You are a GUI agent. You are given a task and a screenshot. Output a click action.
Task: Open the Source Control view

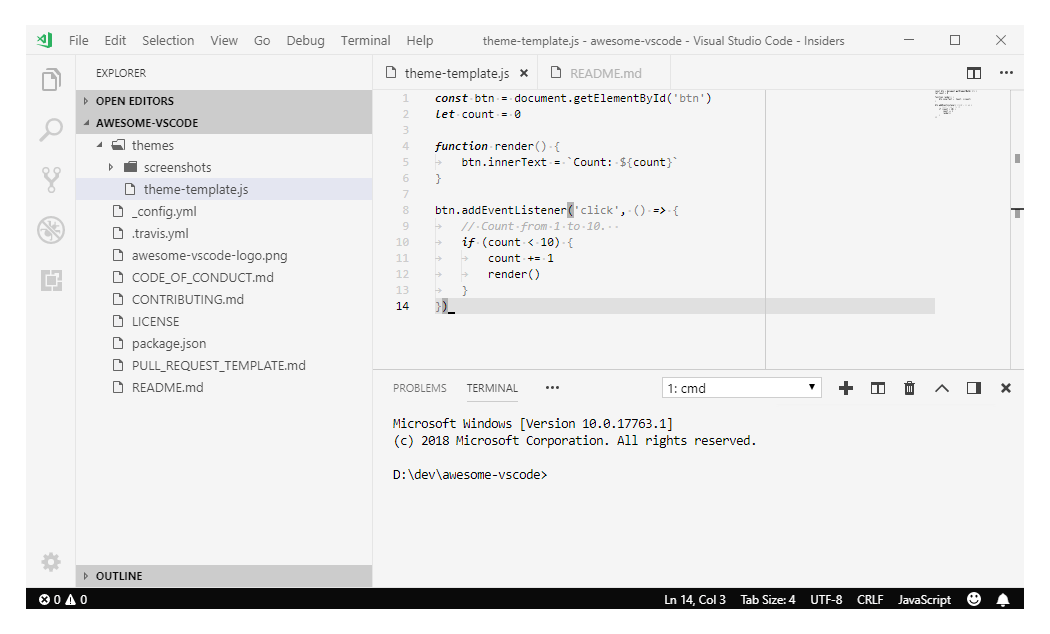50,180
